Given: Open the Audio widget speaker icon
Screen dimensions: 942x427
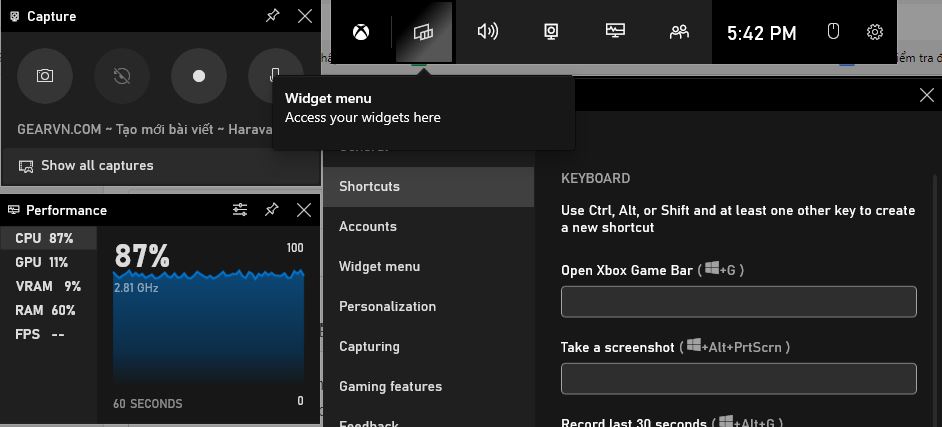Looking at the screenshot, I should 488,32.
